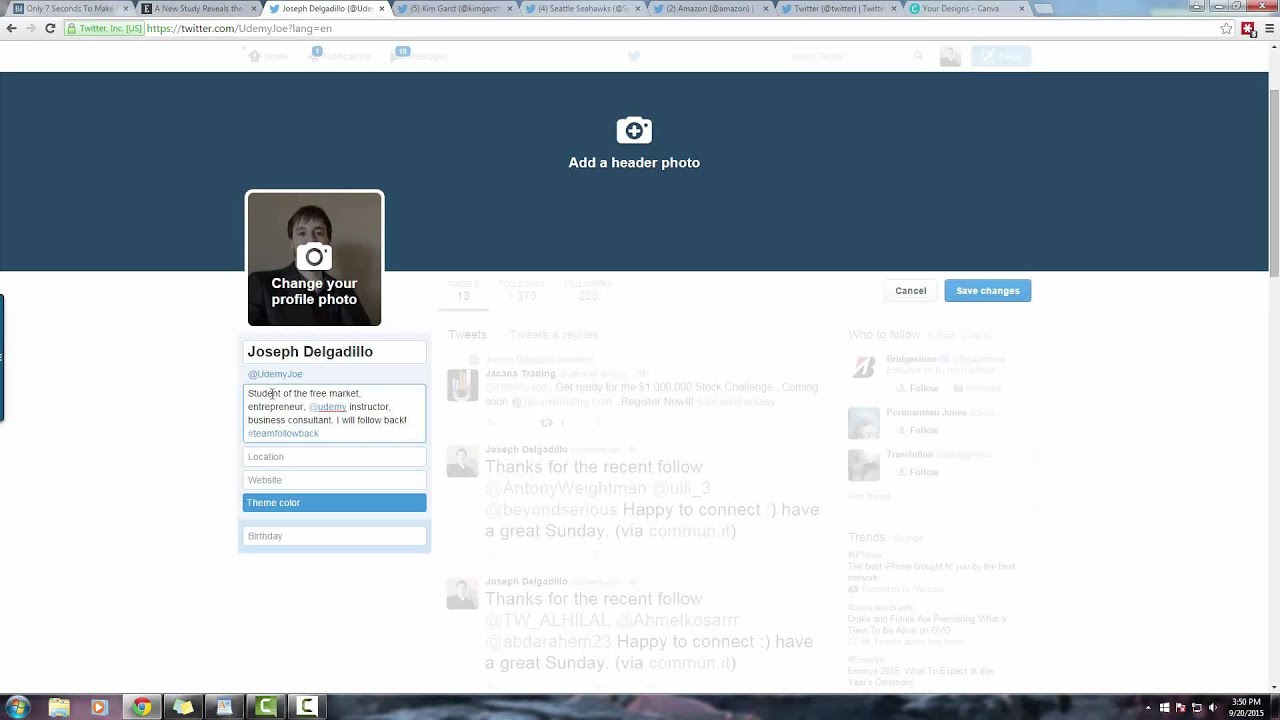Click the camera icon to add header photo
The image size is (1280, 720).
[634, 130]
